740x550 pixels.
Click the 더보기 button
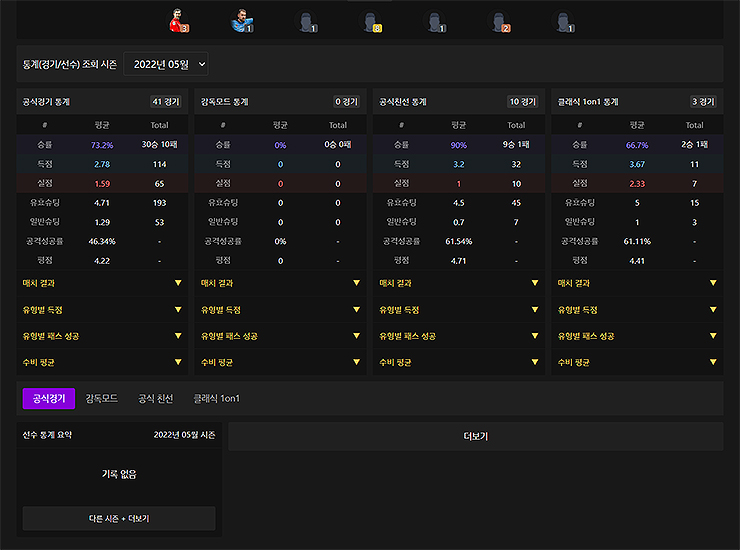(x=476, y=436)
